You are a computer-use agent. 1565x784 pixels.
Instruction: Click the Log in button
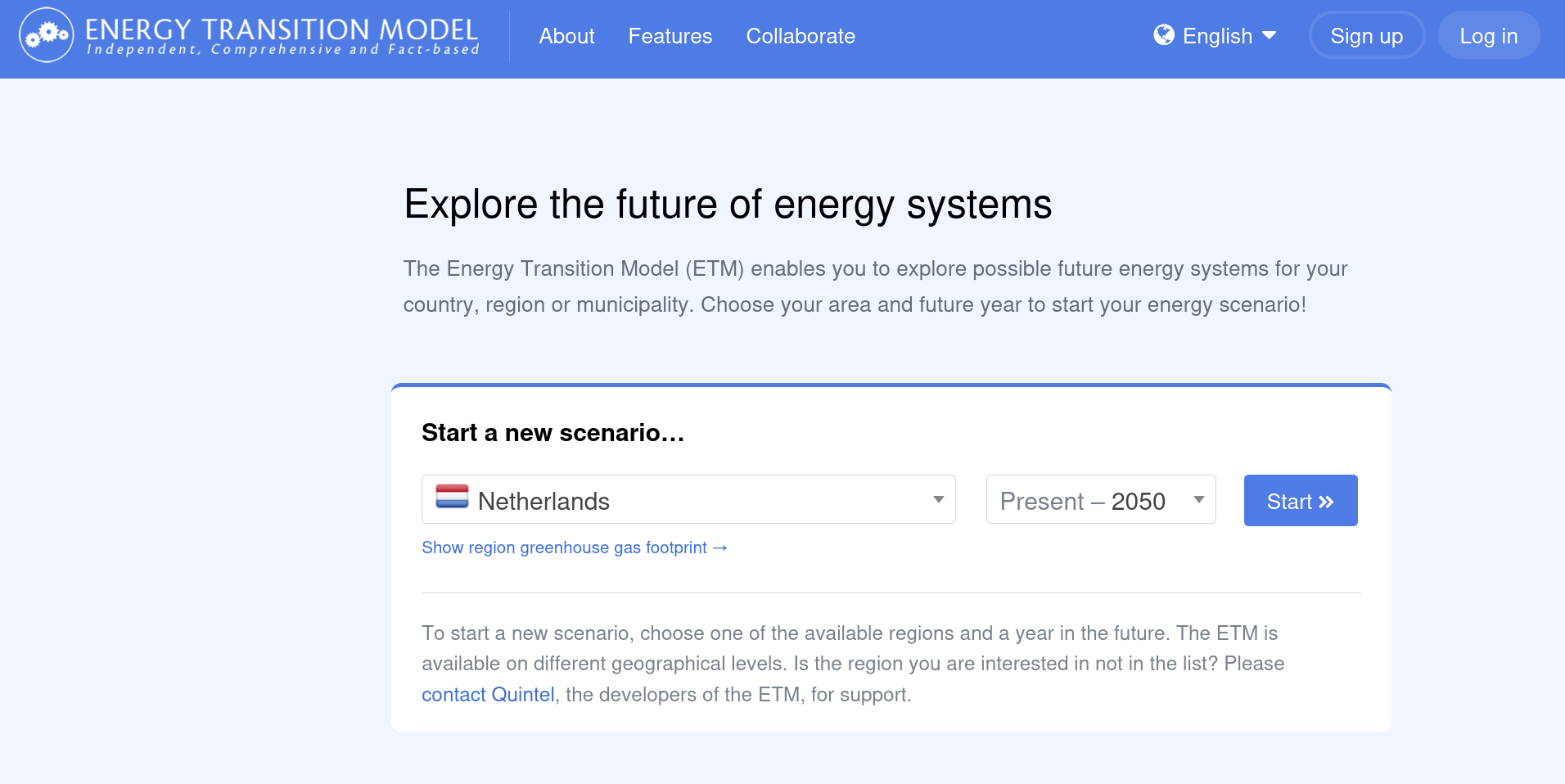pos(1488,35)
